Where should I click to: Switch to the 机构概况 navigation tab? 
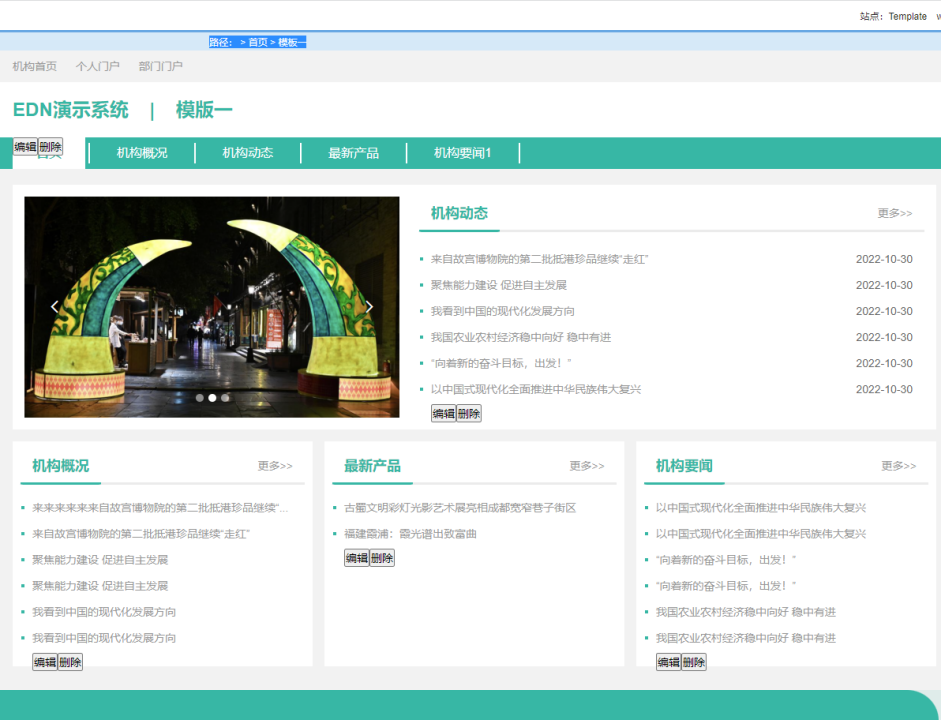142,153
